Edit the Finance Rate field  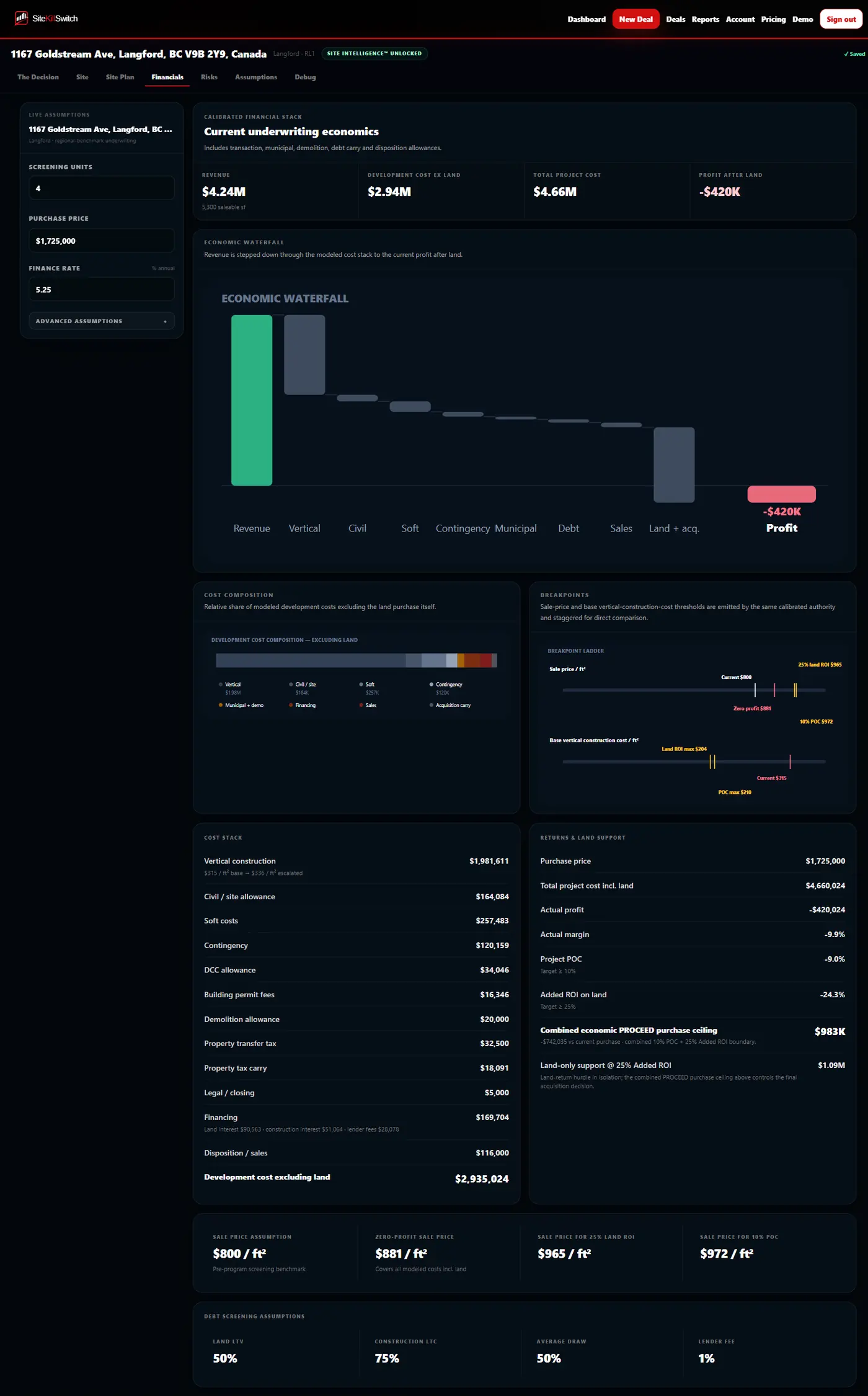point(102,290)
